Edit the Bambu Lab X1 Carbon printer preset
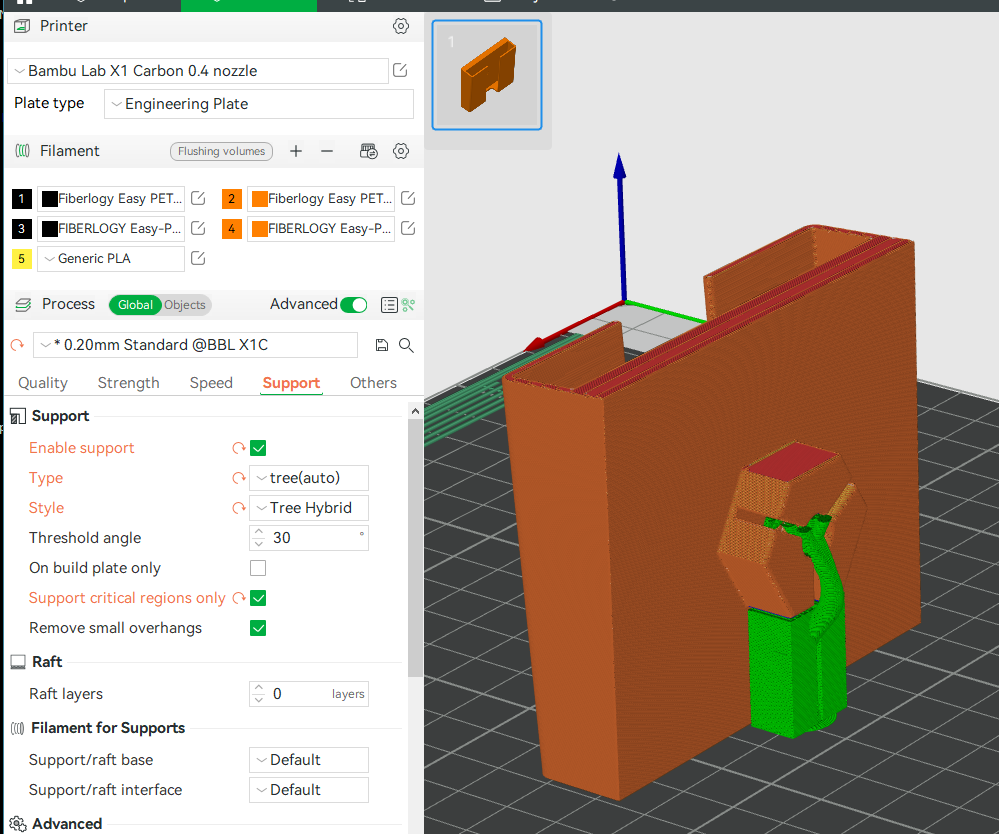Screen dimensions: 999x834 400,70
